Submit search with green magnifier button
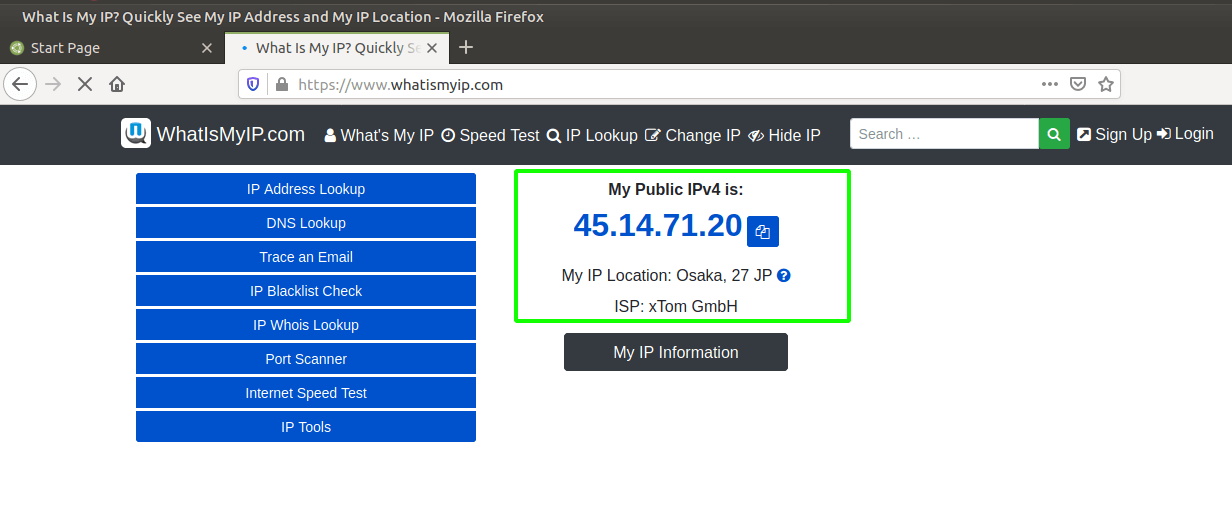The width and height of the screenshot is (1232, 511). tap(1054, 134)
